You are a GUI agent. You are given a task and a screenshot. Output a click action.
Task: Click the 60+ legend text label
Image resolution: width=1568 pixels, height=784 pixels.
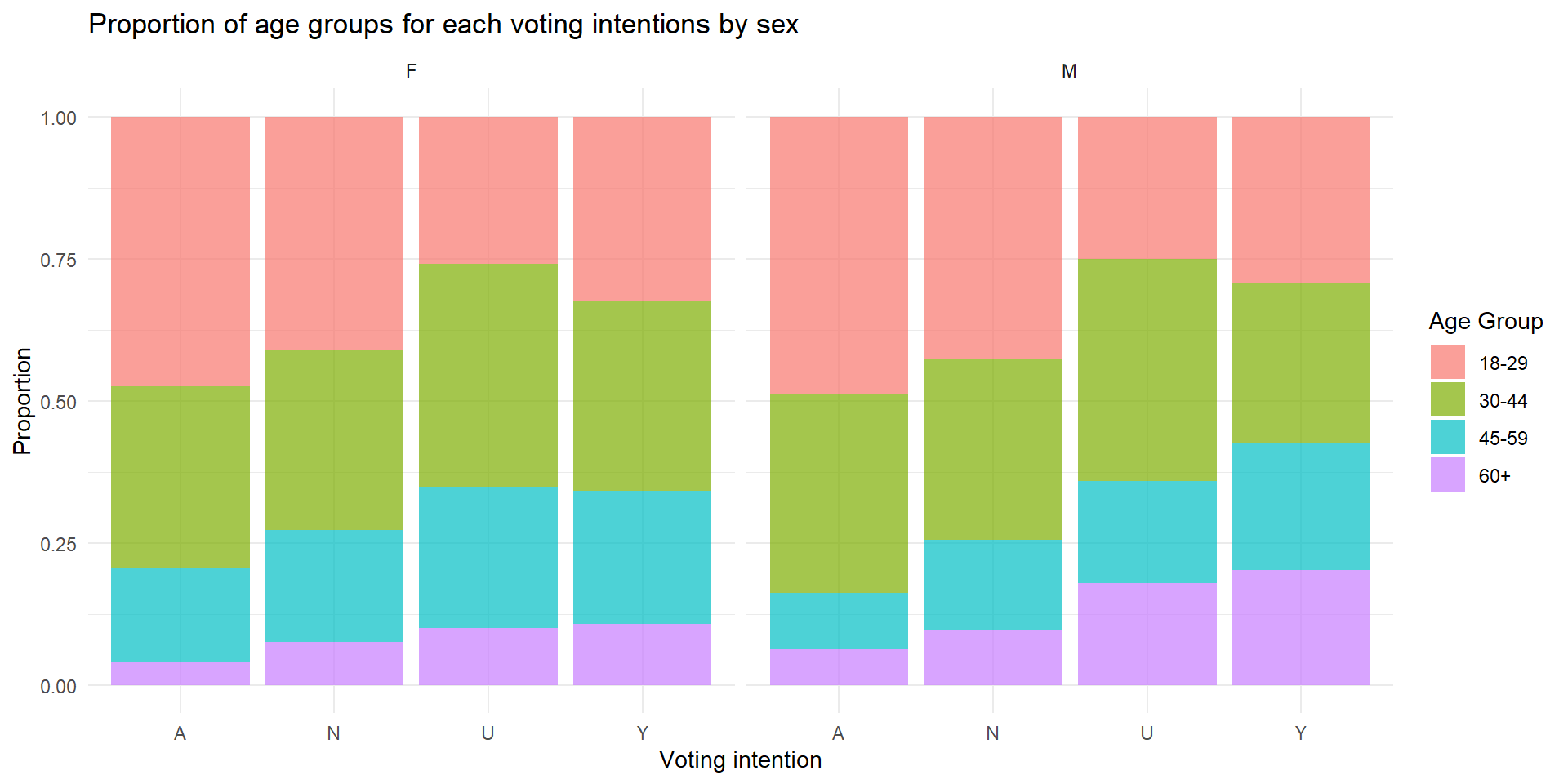(x=1494, y=476)
